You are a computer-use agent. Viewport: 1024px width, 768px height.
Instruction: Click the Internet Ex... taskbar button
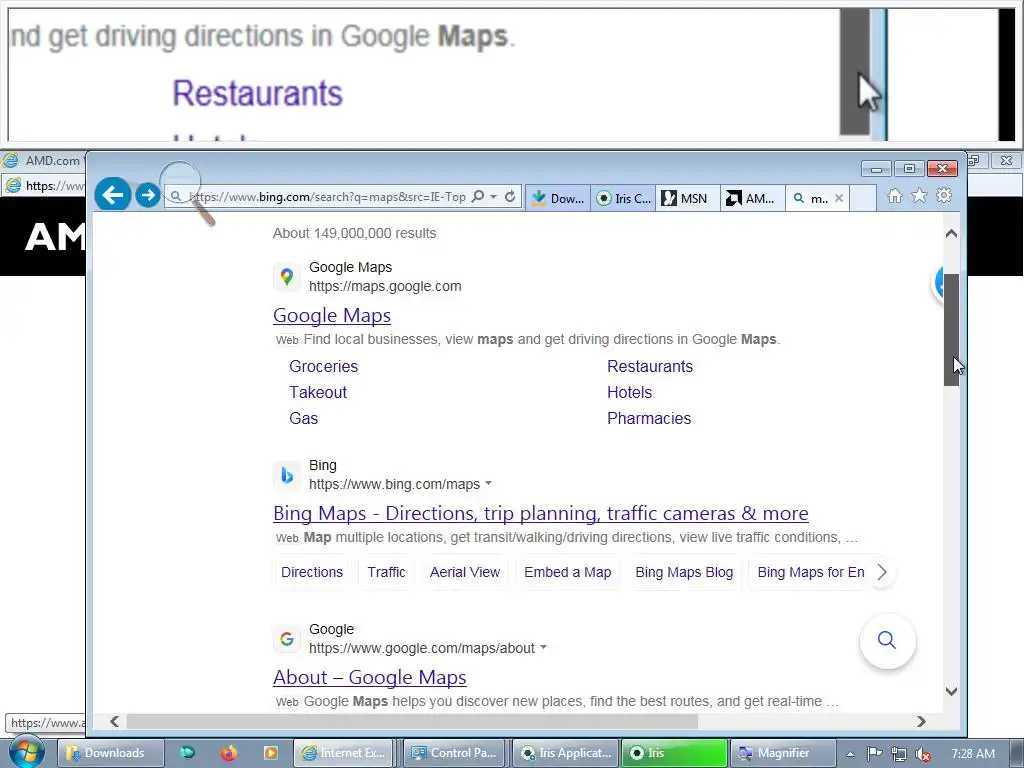pyautogui.click(x=345, y=753)
